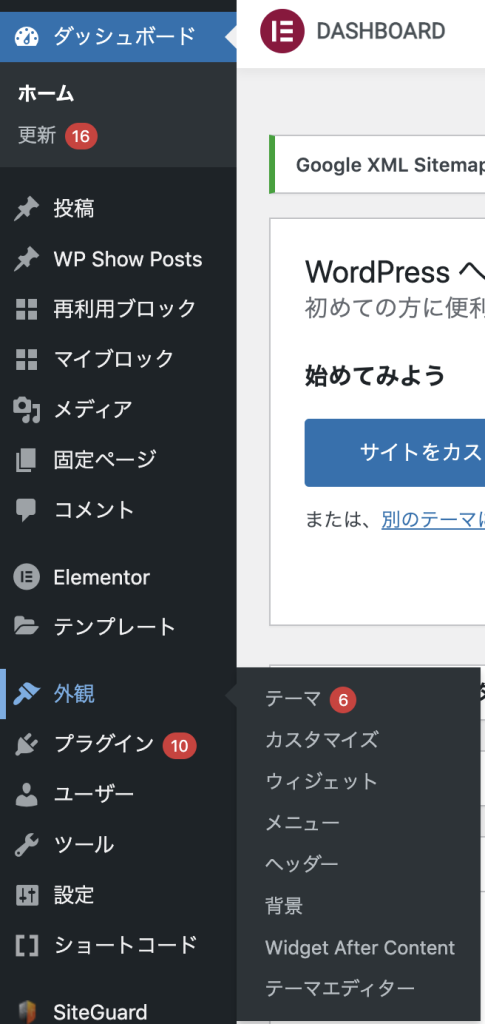Open 更新 with 16 pending updates

pos(57,136)
